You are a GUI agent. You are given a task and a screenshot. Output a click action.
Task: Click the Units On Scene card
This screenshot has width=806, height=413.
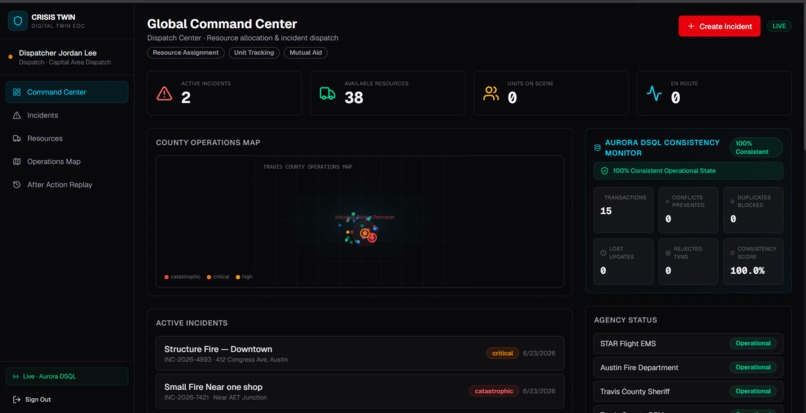coord(551,93)
